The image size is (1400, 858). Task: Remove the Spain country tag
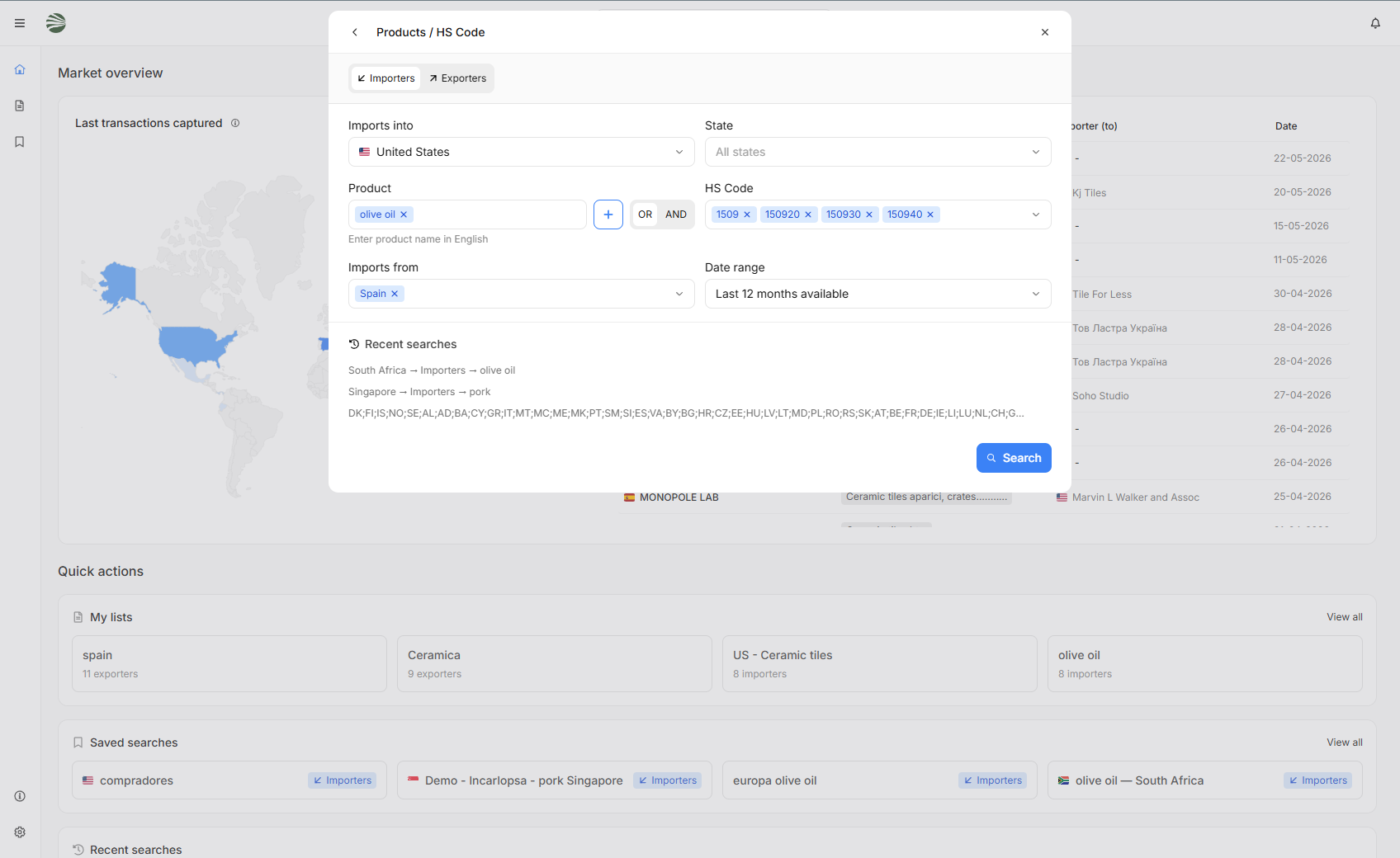395,294
